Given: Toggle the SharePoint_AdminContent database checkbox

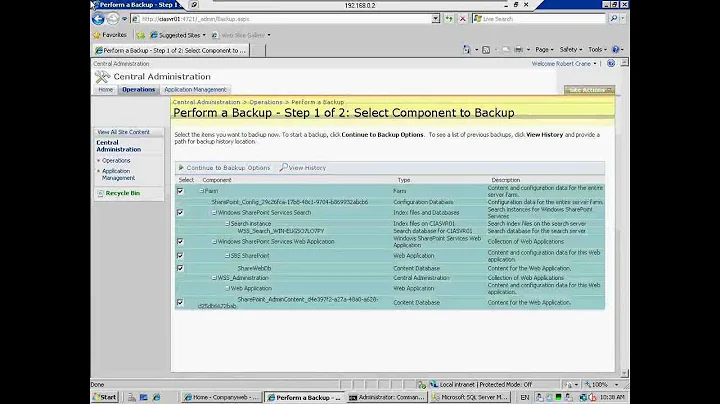Looking at the screenshot, I should (x=180, y=303).
